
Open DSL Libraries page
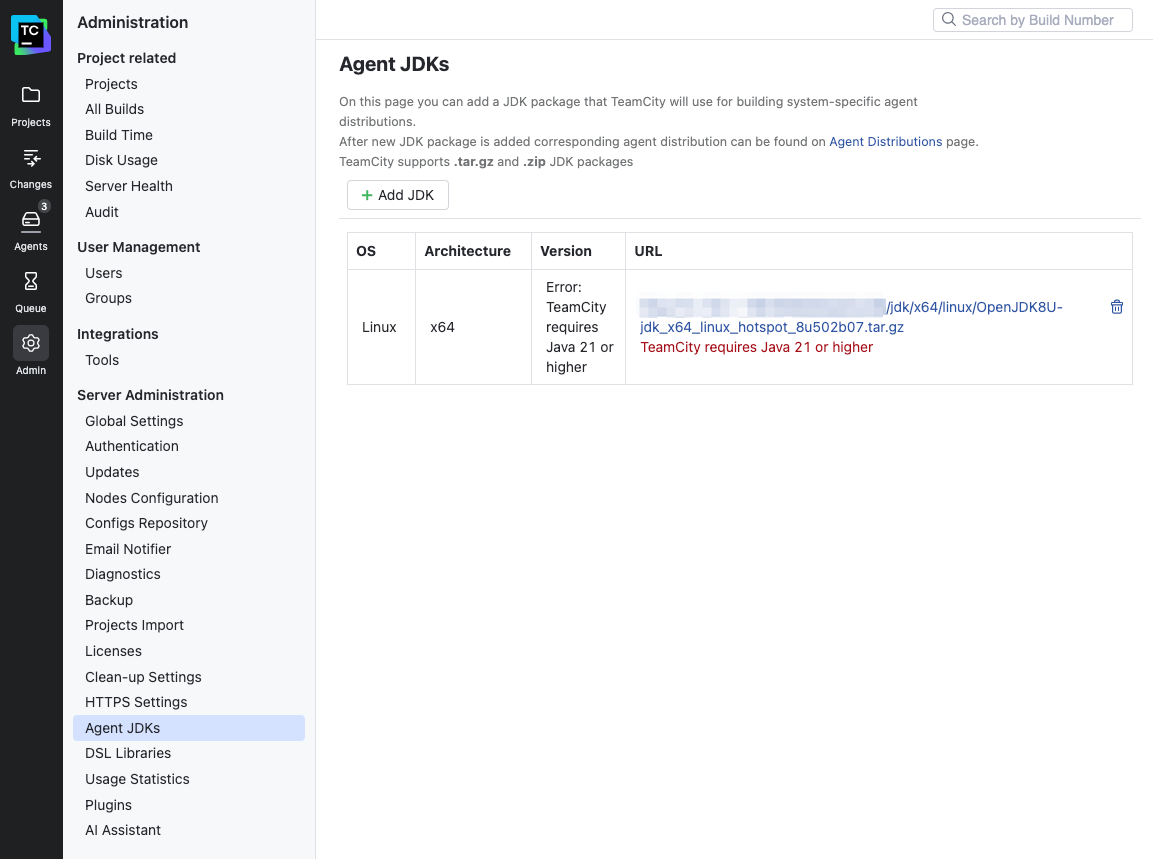click(x=127, y=753)
